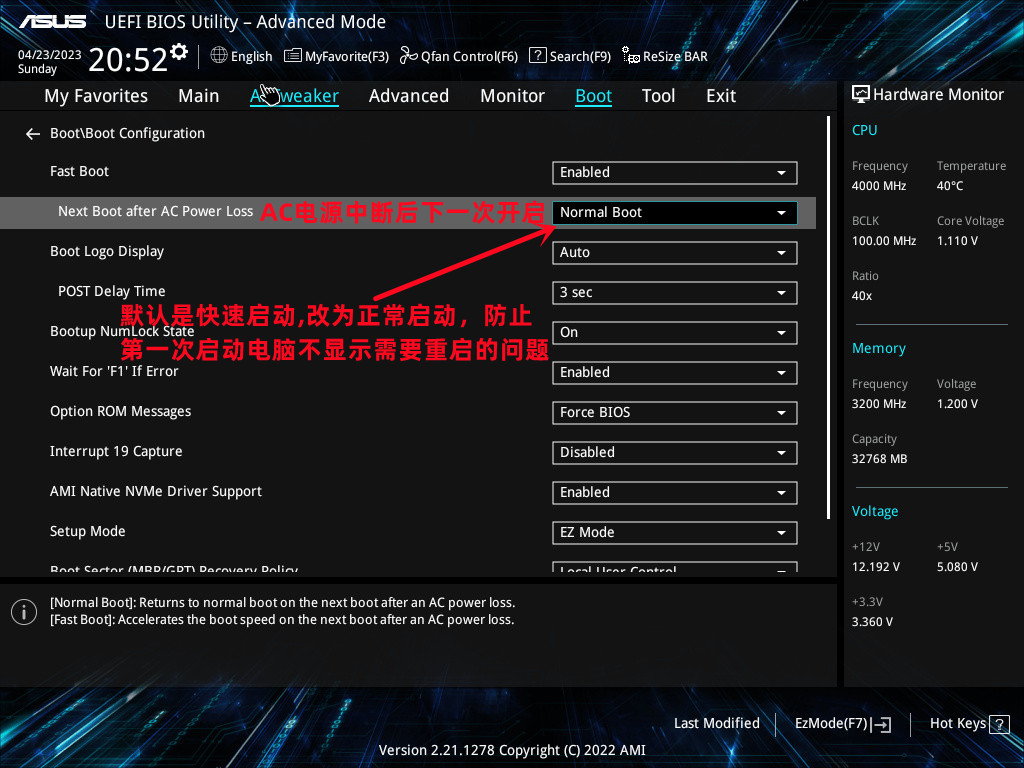
Task: Open MyFavorite(F3) menu
Action: pyautogui.click(x=336, y=56)
